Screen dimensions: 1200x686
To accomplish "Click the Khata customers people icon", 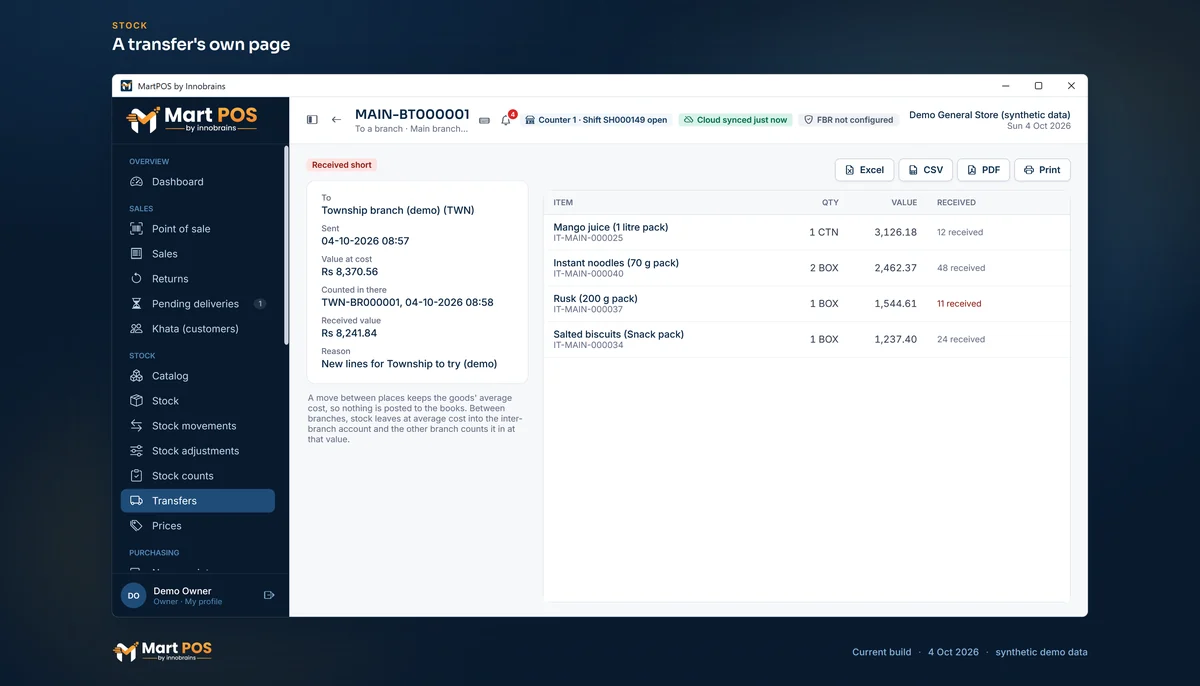I will (x=137, y=329).
